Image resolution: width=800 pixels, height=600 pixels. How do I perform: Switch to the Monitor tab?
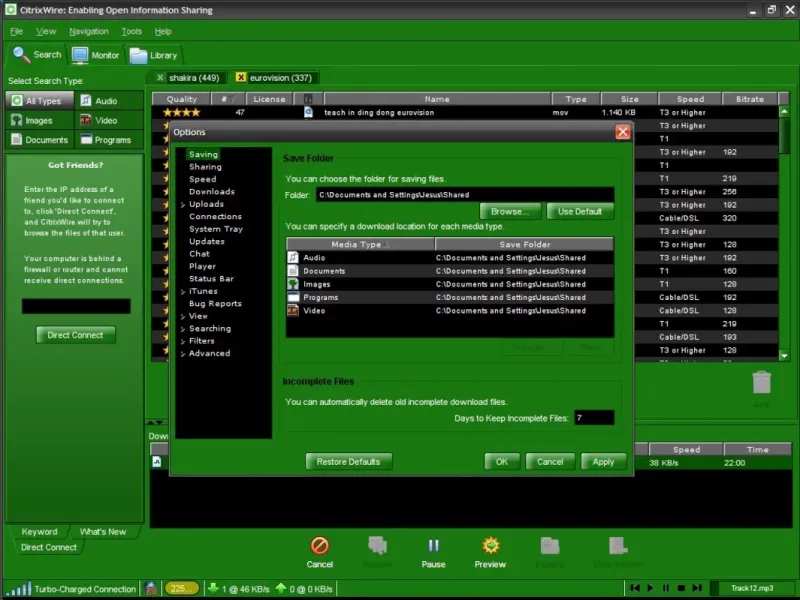[x=95, y=55]
